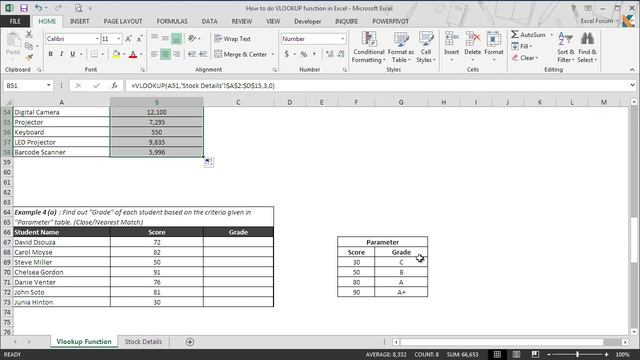Open the text orientation options

tap(194, 39)
